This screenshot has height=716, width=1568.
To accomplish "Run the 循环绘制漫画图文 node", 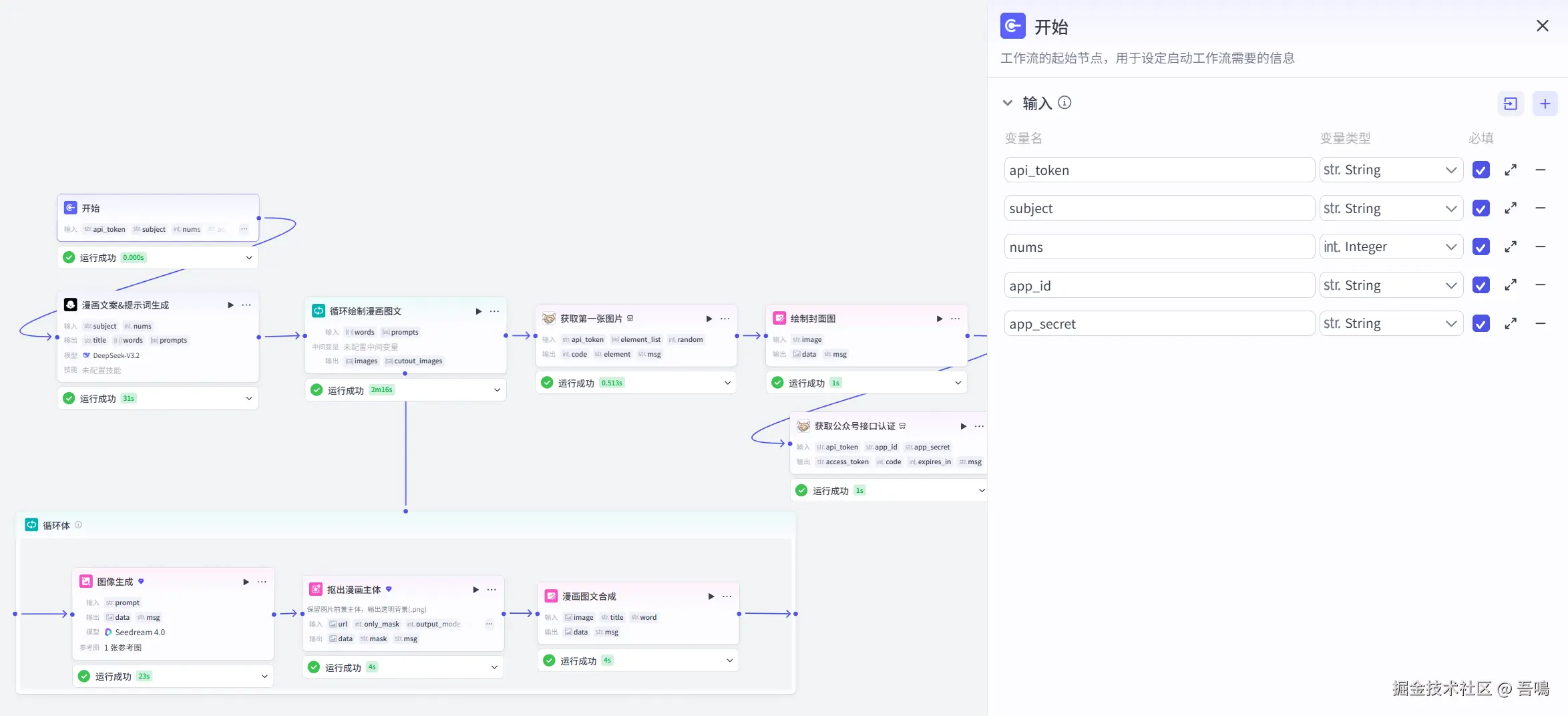I will point(478,311).
